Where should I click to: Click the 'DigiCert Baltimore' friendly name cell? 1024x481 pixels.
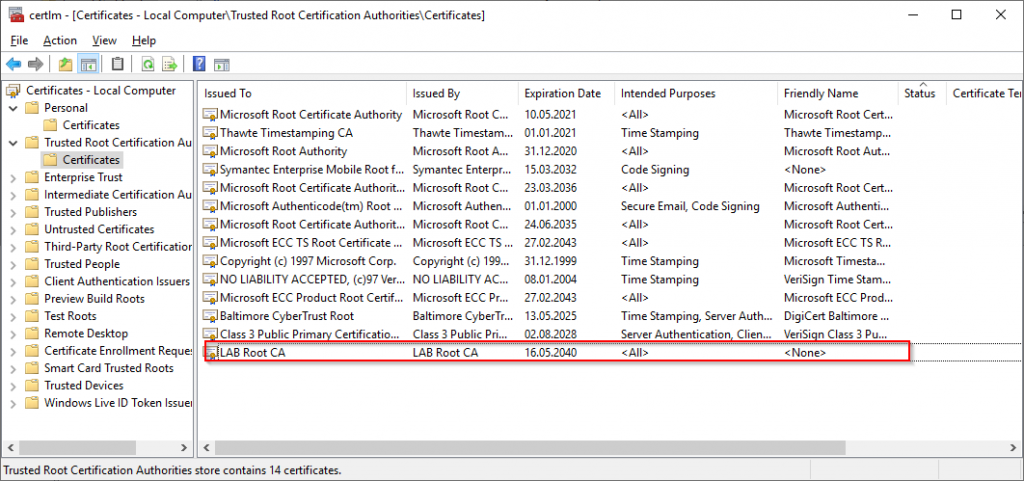click(836, 317)
